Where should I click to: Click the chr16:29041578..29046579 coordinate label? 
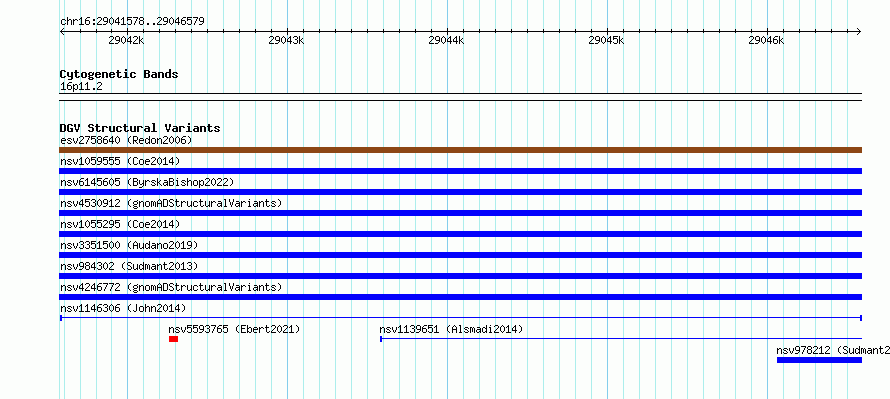(132, 22)
